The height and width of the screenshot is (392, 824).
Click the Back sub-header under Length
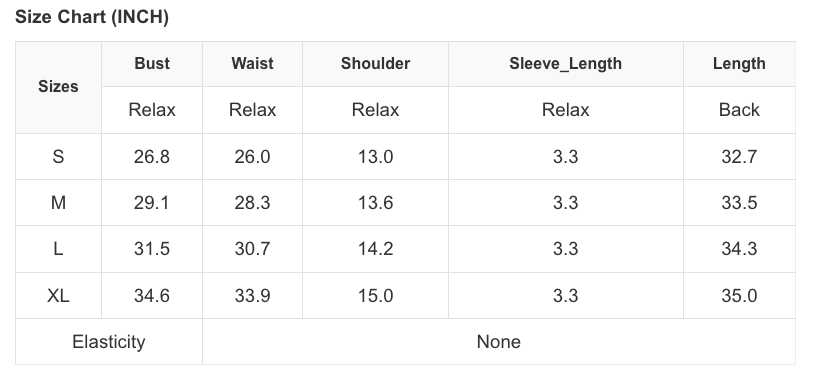[739, 110]
